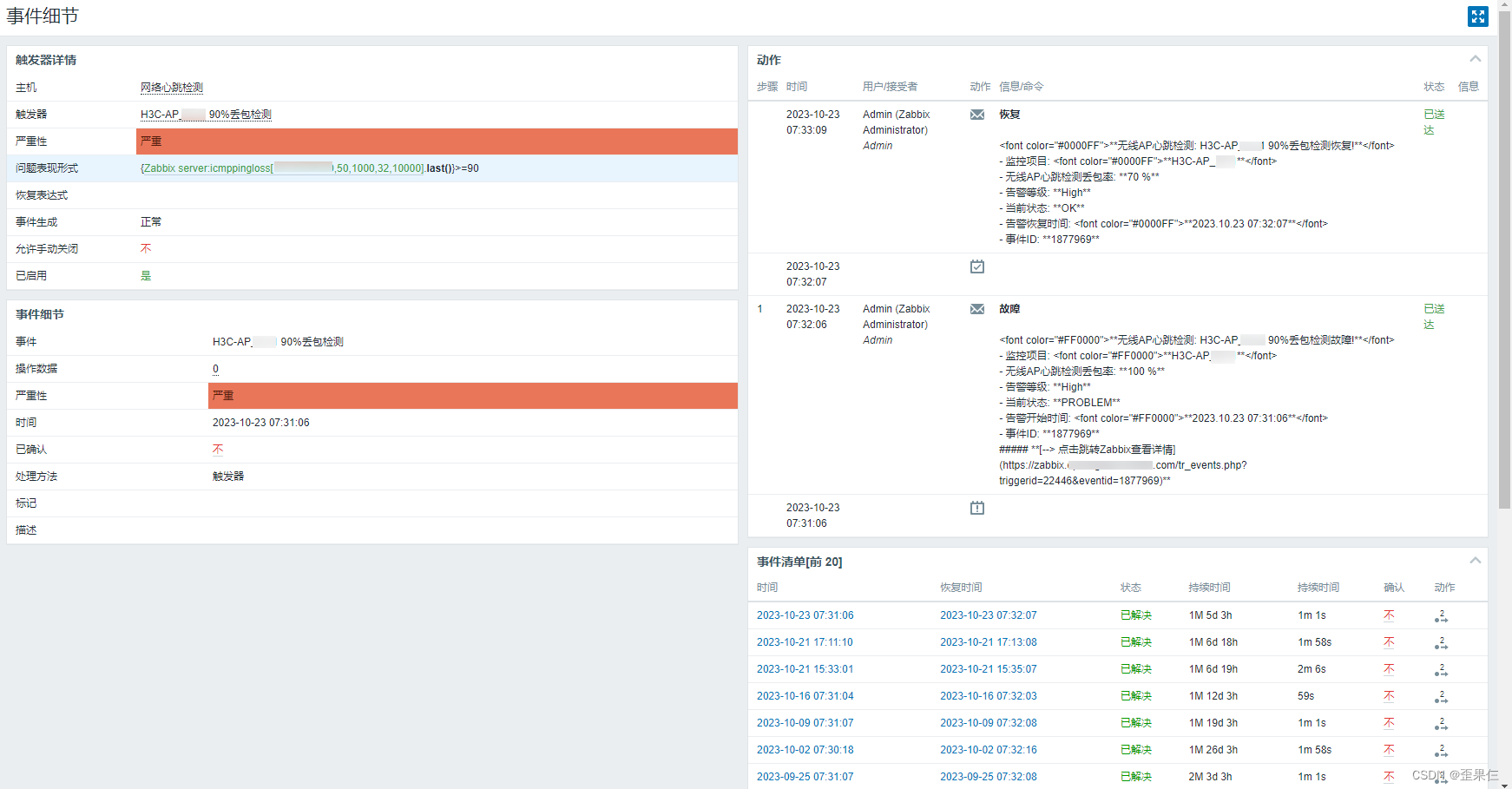Click 处理方法 value 触发器

[228, 477]
